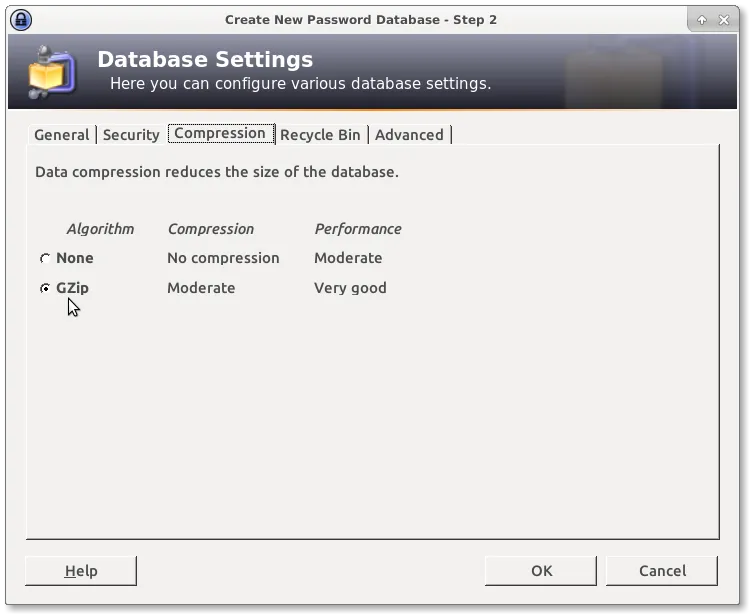
Task: Cancel the database creation dialog
Action: (x=662, y=571)
